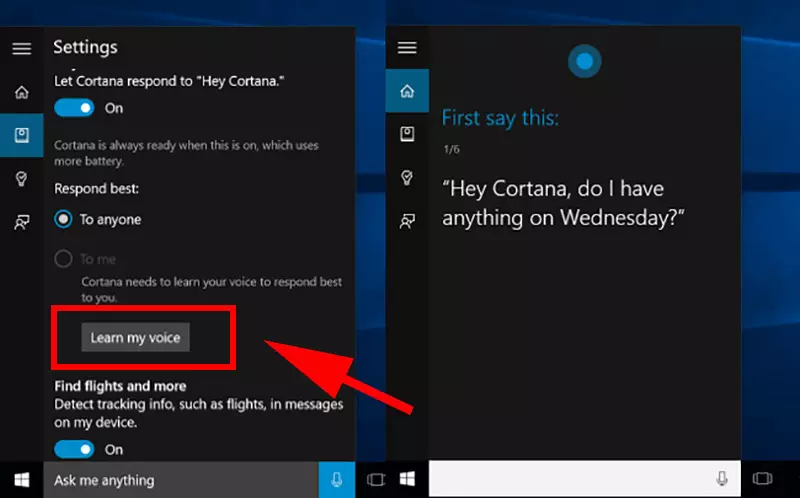Image resolution: width=800 pixels, height=498 pixels.
Task: Select lightbulb icon in right Cortana sidebar
Action: point(407,177)
